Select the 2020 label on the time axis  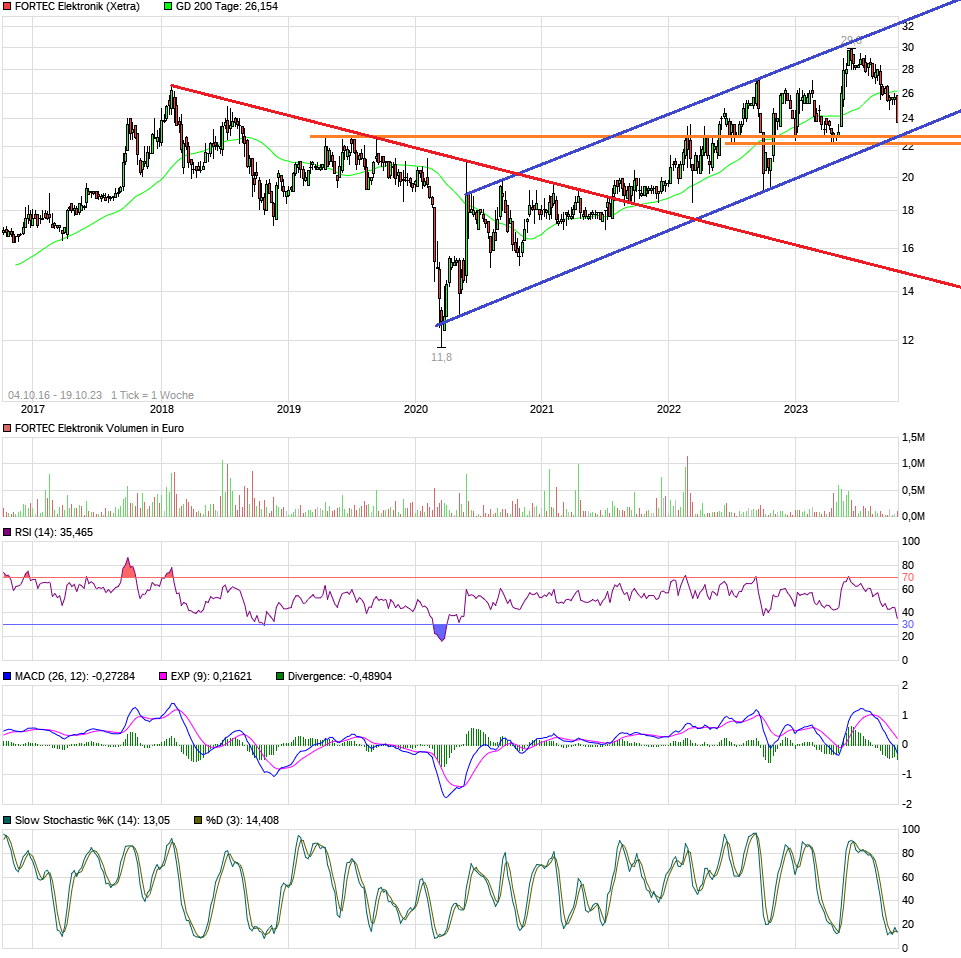(417, 409)
